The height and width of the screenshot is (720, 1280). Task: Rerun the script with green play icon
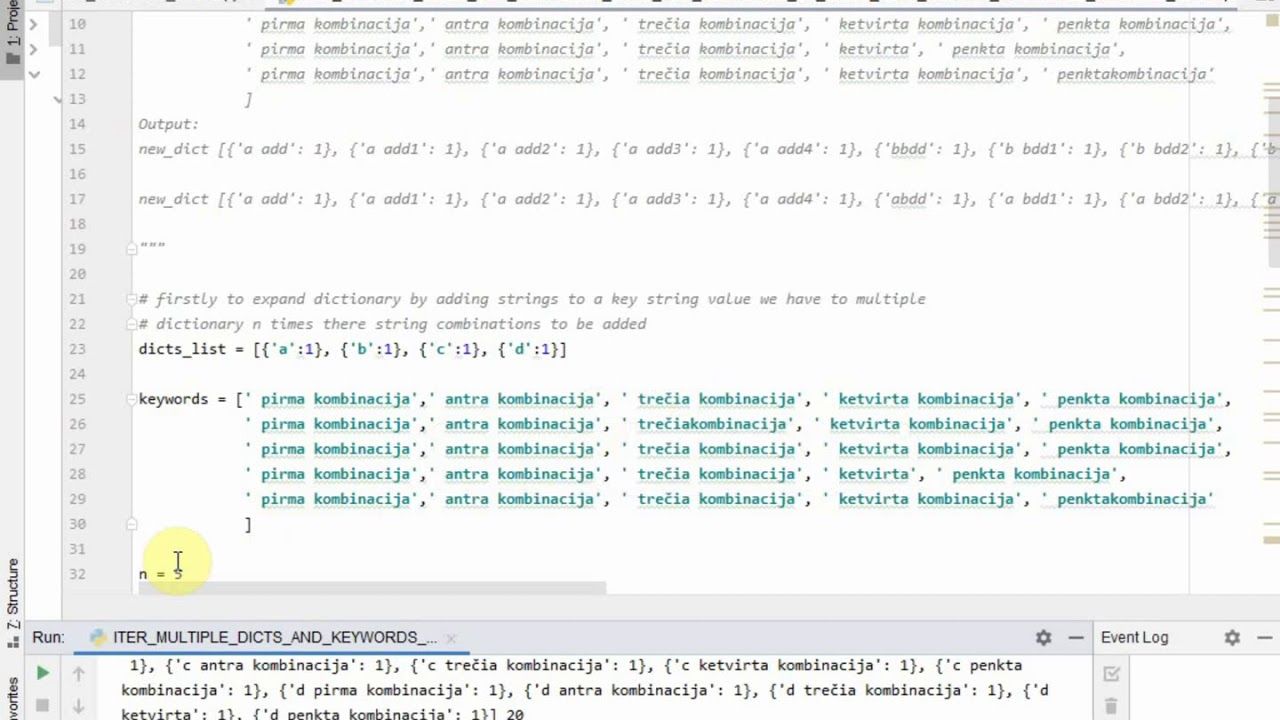[x=42, y=673]
